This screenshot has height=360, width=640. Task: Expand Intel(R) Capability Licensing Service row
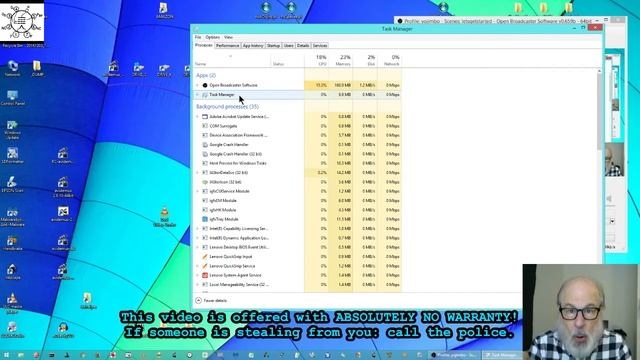(198, 229)
